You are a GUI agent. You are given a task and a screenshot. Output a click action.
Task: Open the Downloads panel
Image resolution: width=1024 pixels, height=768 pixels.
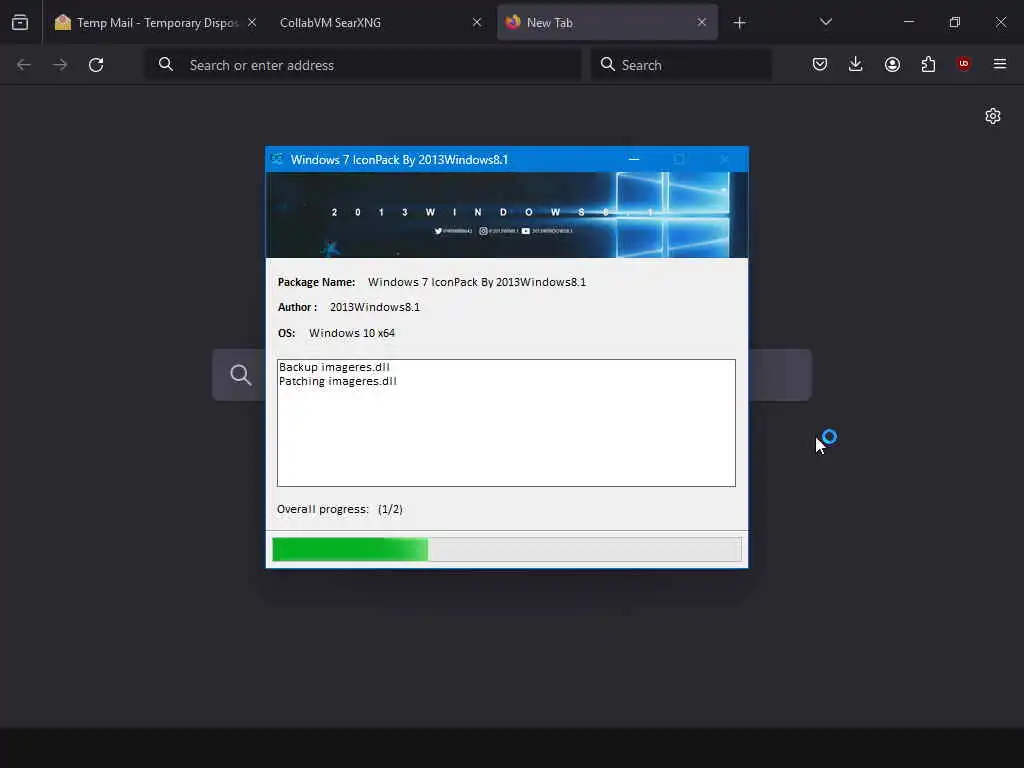click(x=856, y=64)
